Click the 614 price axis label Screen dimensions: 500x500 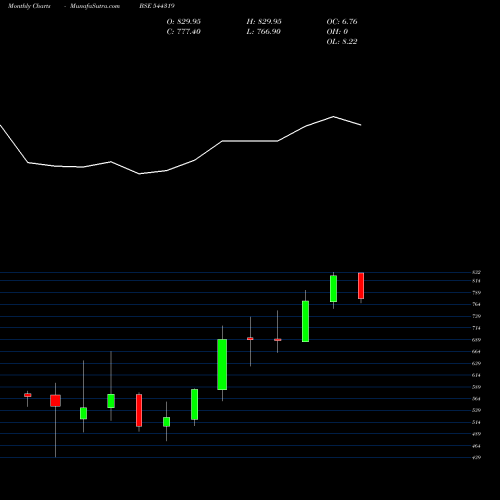click(x=476, y=375)
